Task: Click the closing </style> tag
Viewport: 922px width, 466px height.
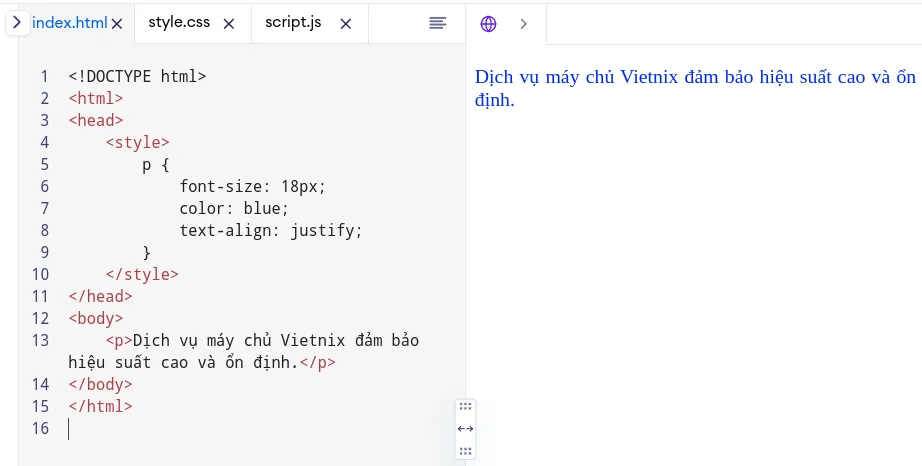Action: (x=142, y=274)
